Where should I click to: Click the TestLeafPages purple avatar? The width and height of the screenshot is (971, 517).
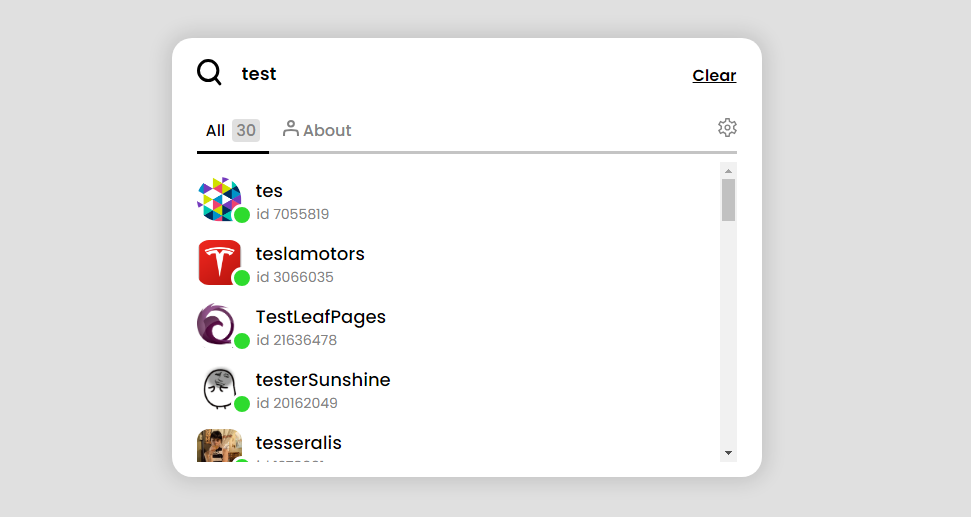tap(217, 325)
